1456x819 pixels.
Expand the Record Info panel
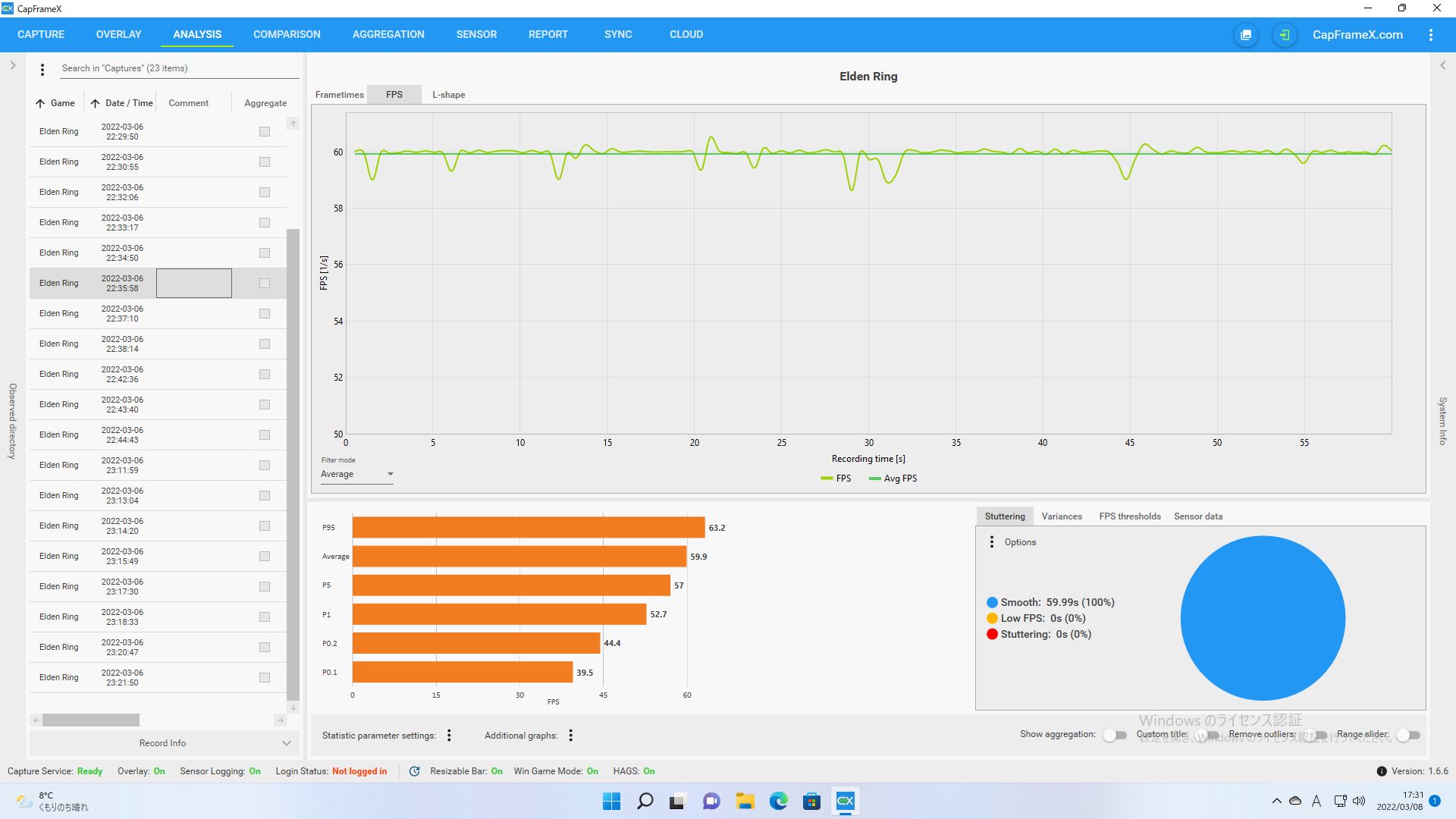(x=162, y=743)
